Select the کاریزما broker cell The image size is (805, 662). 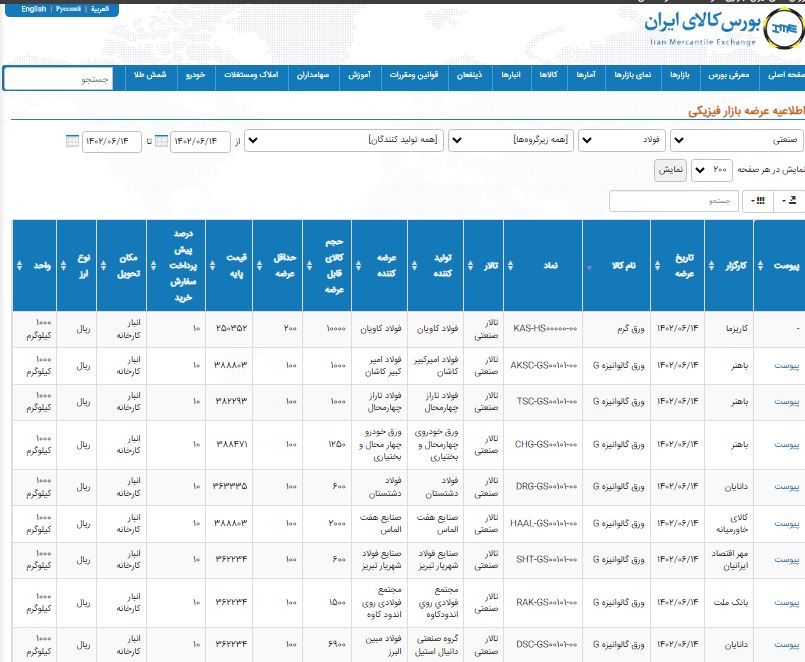coord(730,329)
